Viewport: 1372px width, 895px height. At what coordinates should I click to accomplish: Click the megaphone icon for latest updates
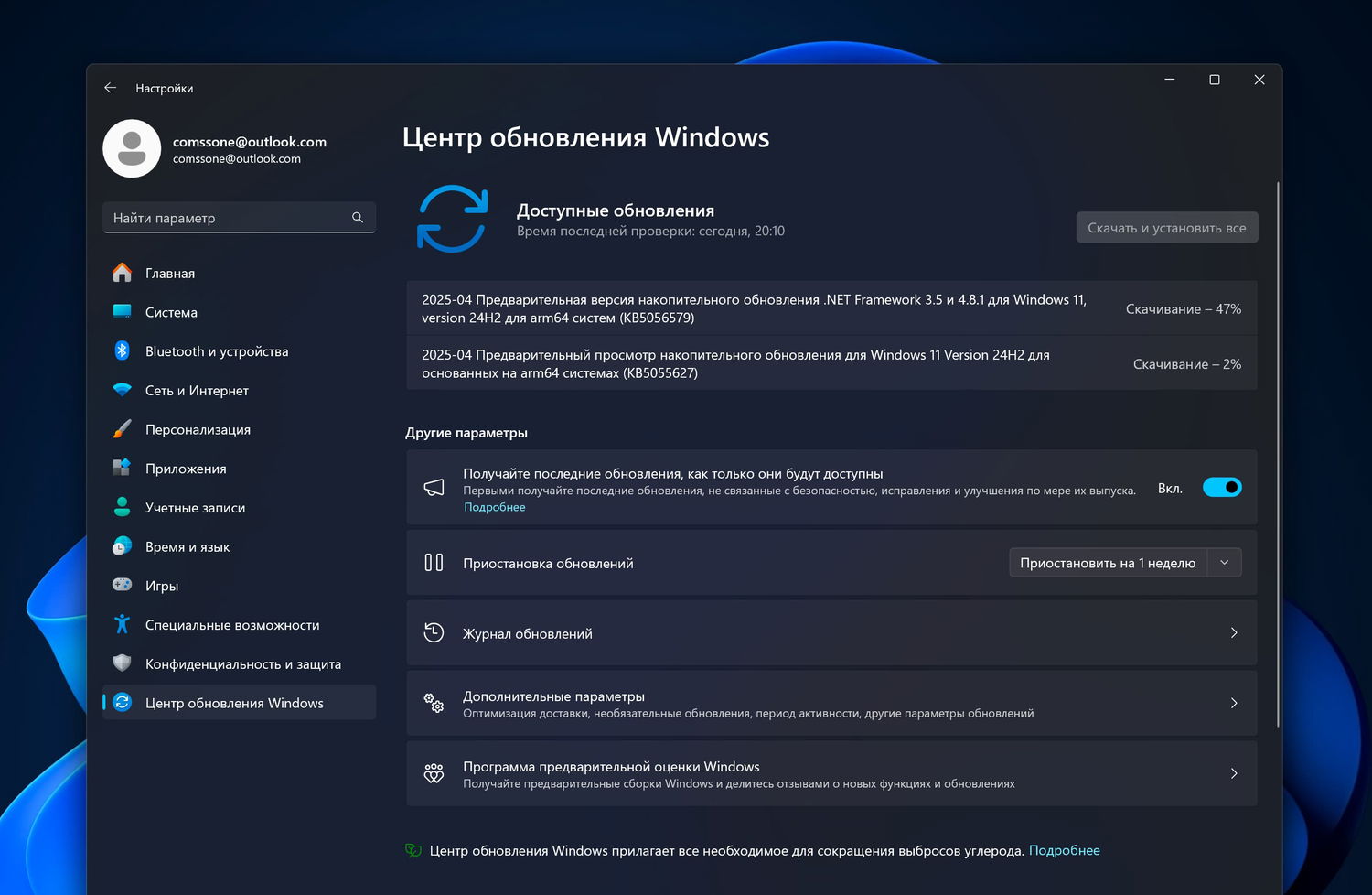tap(434, 488)
